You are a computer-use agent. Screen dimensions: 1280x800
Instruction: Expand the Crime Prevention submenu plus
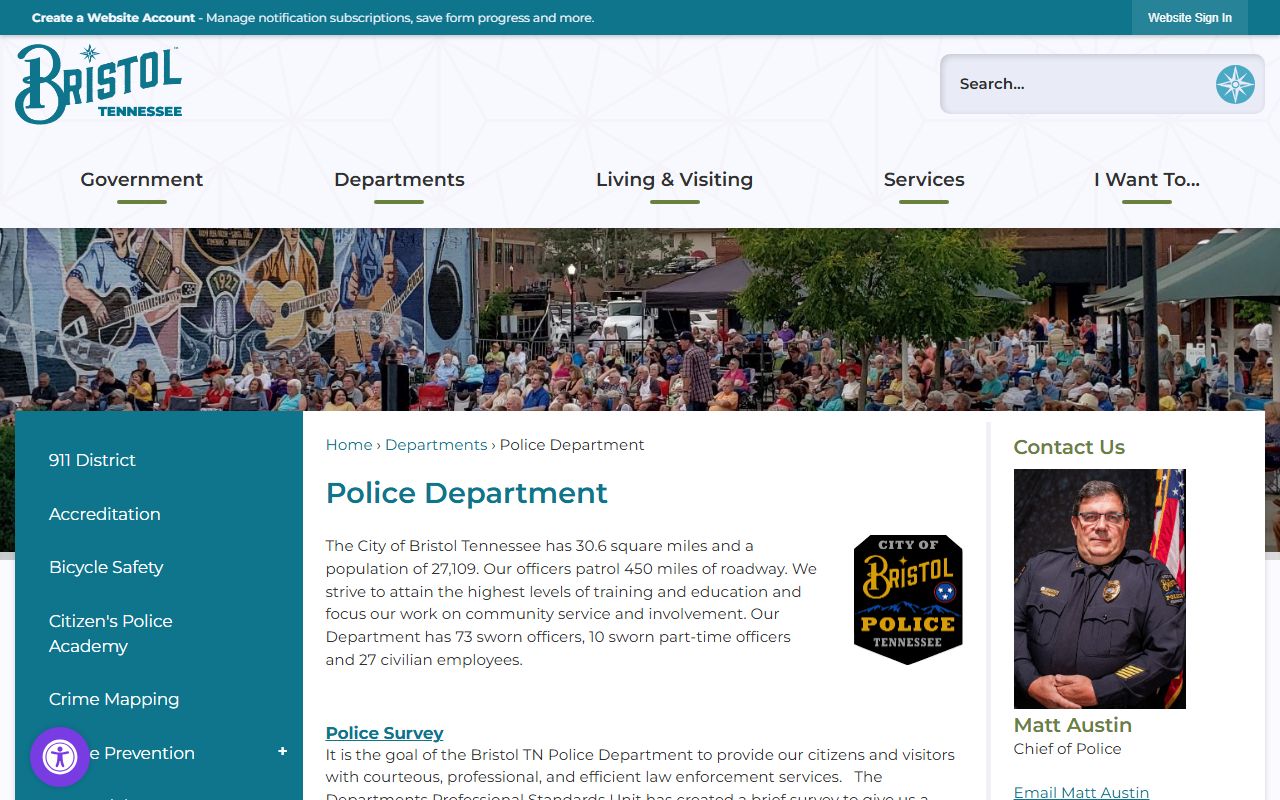[282, 751]
